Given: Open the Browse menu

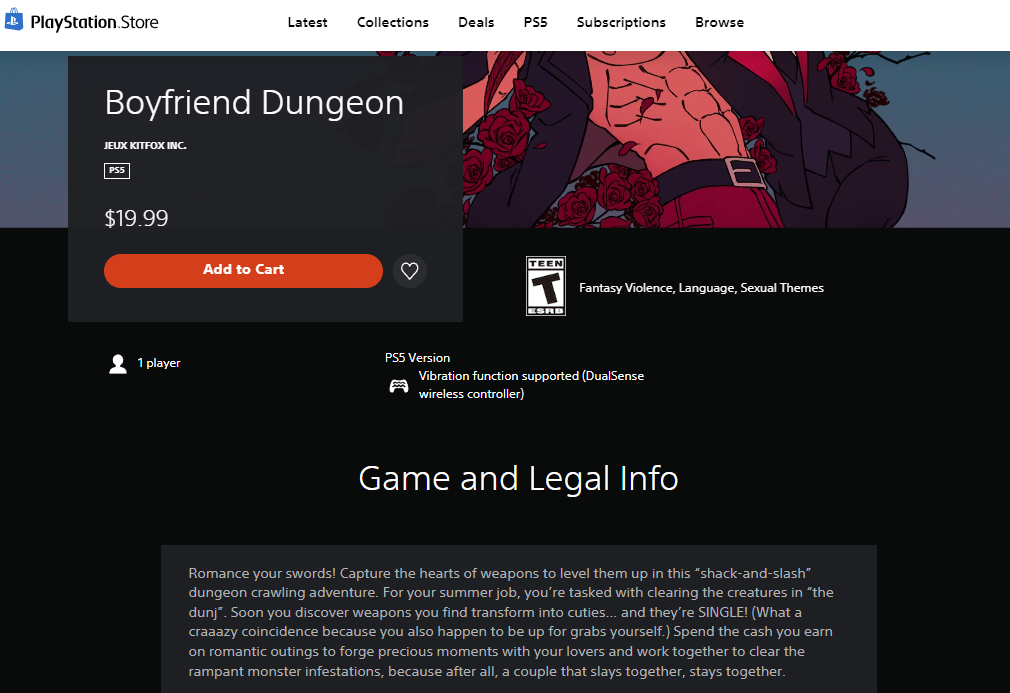Looking at the screenshot, I should click(719, 23).
